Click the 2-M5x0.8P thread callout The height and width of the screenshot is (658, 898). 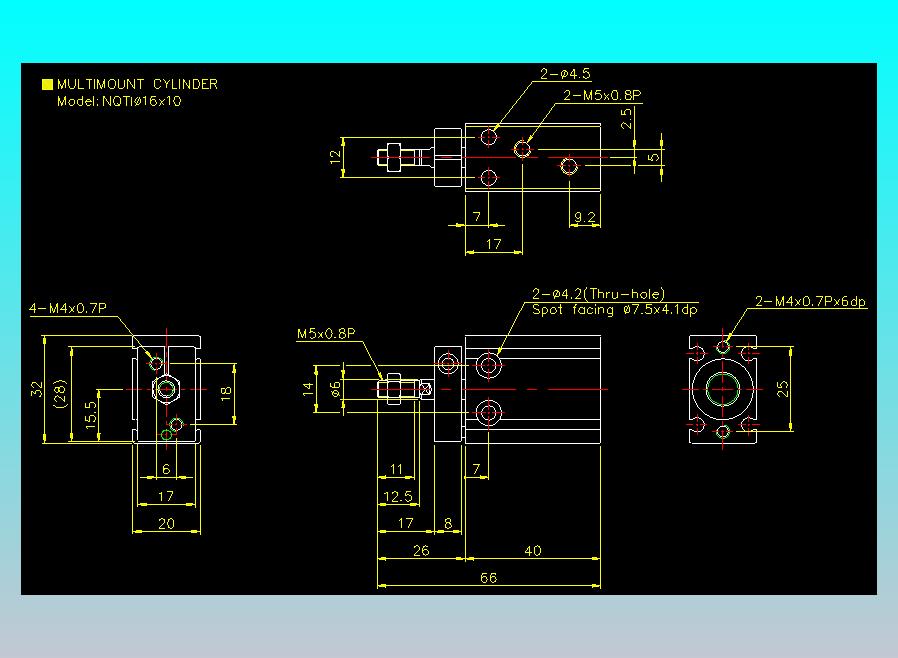click(x=602, y=96)
